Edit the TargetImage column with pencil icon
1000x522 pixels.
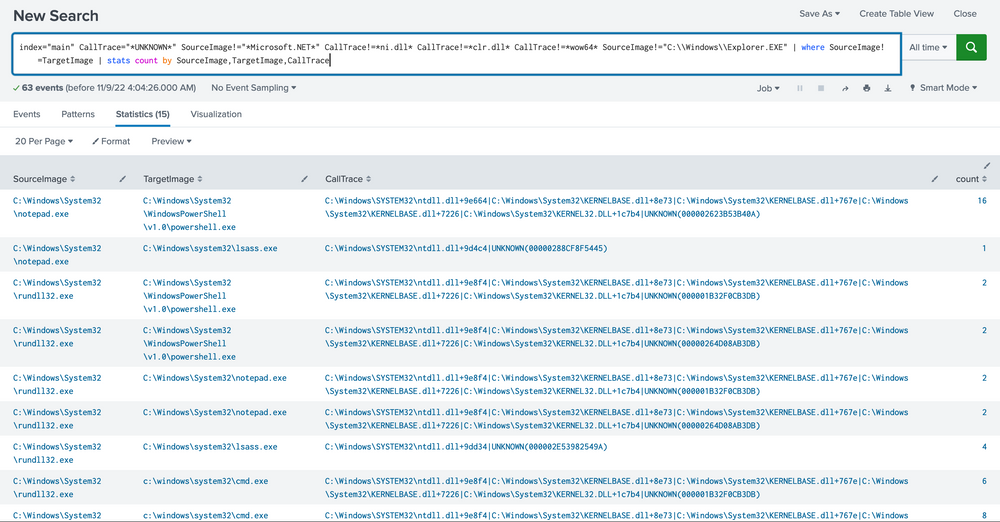tap(305, 179)
